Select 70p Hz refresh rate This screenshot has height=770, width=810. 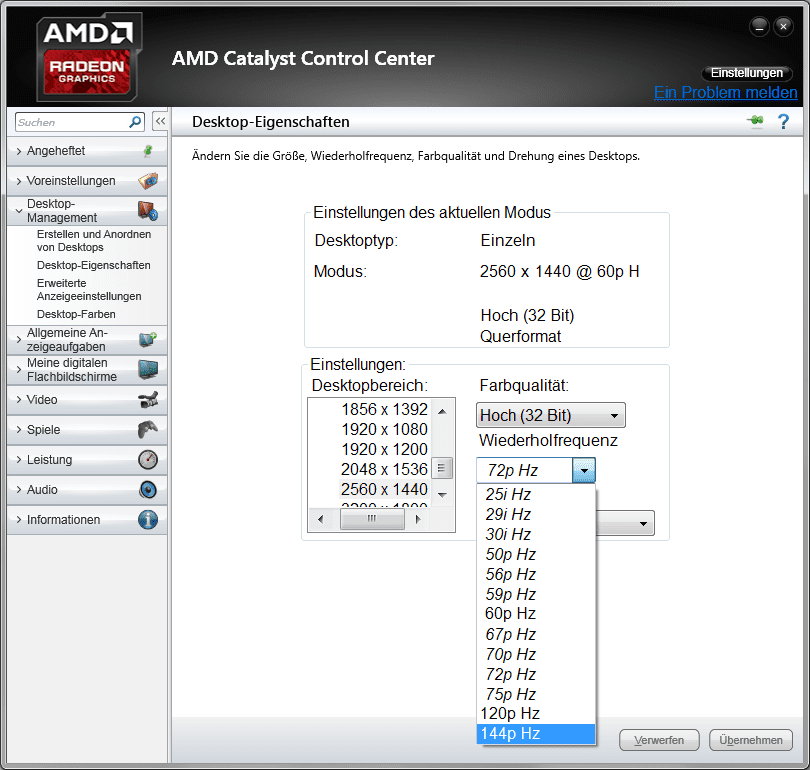536,654
